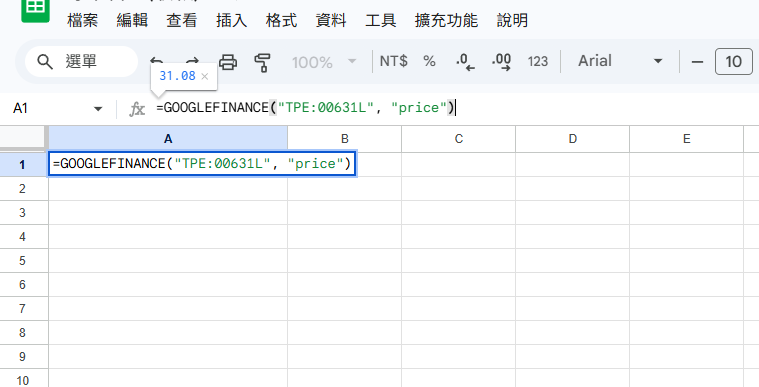Click the print icon
This screenshot has width=759, height=387.
(x=228, y=62)
